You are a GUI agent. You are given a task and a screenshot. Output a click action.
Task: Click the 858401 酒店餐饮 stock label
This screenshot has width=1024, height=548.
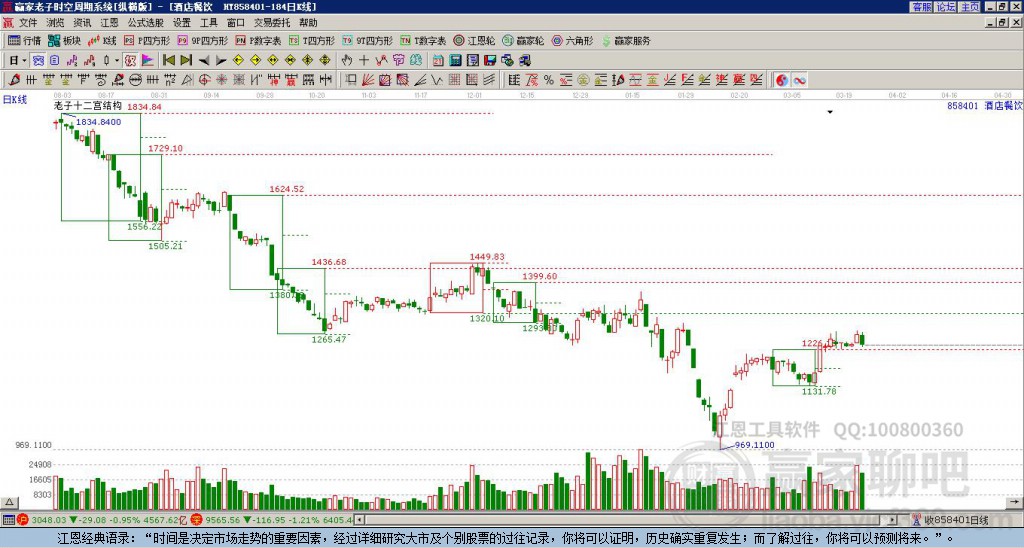pos(984,105)
